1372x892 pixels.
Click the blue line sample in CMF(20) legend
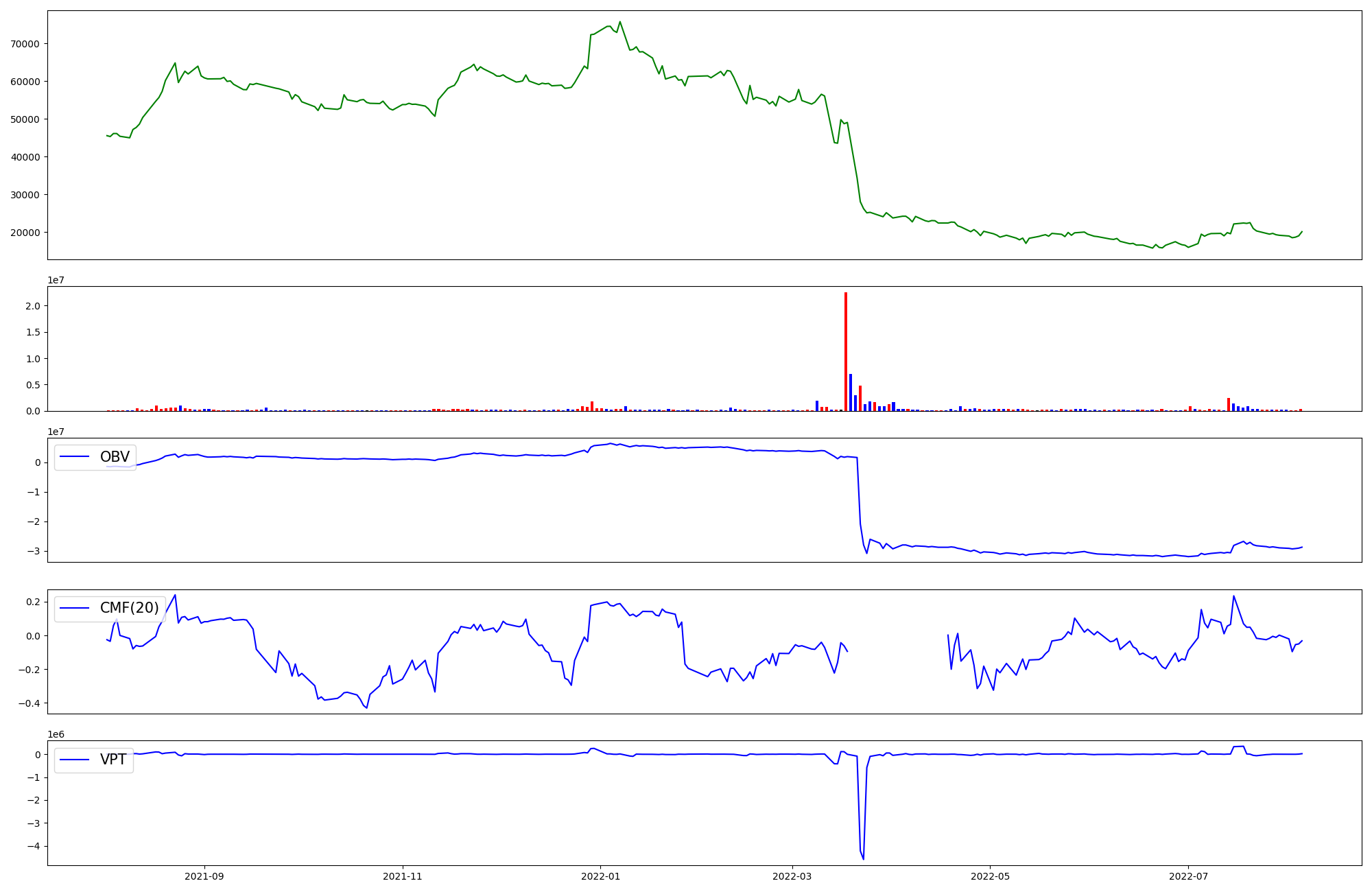coord(75,608)
